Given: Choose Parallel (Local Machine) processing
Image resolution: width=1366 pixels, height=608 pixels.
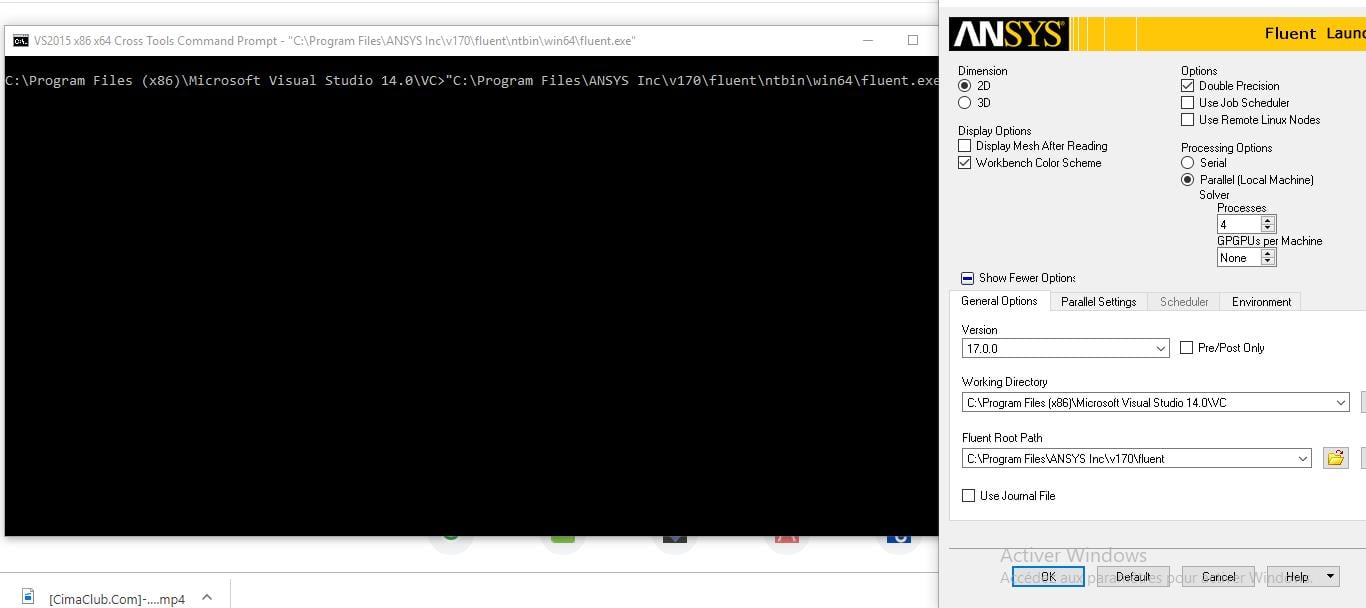Looking at the screenshot, I should [1188, 180].
